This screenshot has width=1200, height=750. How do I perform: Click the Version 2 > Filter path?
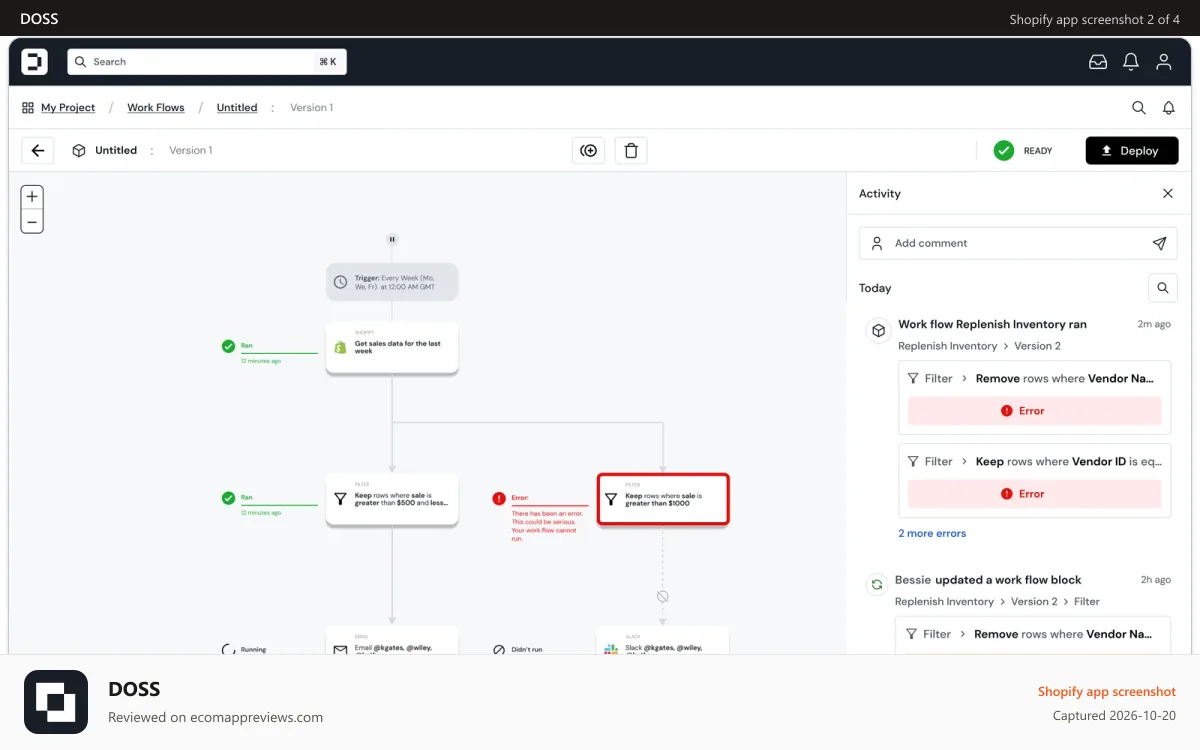pyautogui.click(x=1055, y=602)
